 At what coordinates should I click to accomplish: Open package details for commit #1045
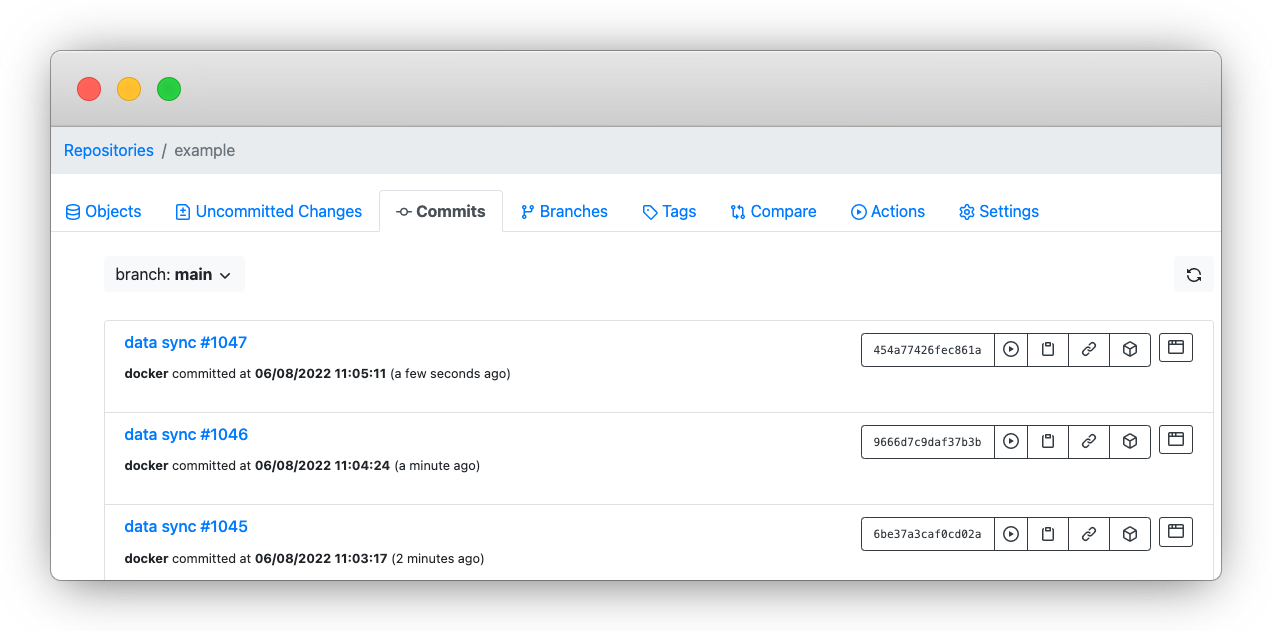tap(1130, 533)
